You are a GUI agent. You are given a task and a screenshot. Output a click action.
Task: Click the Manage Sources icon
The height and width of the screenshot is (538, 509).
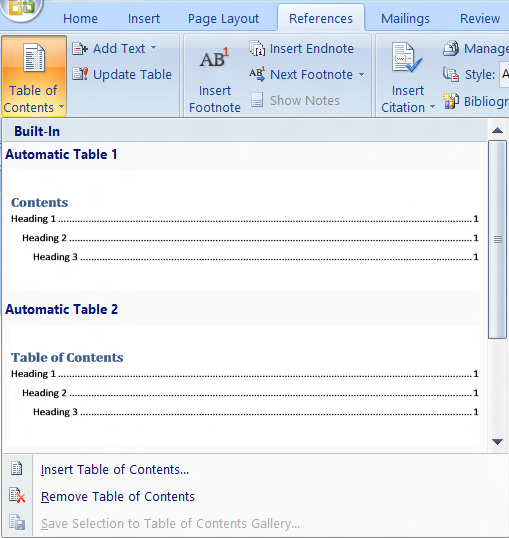pyautogui.click(x=451, y=48)
